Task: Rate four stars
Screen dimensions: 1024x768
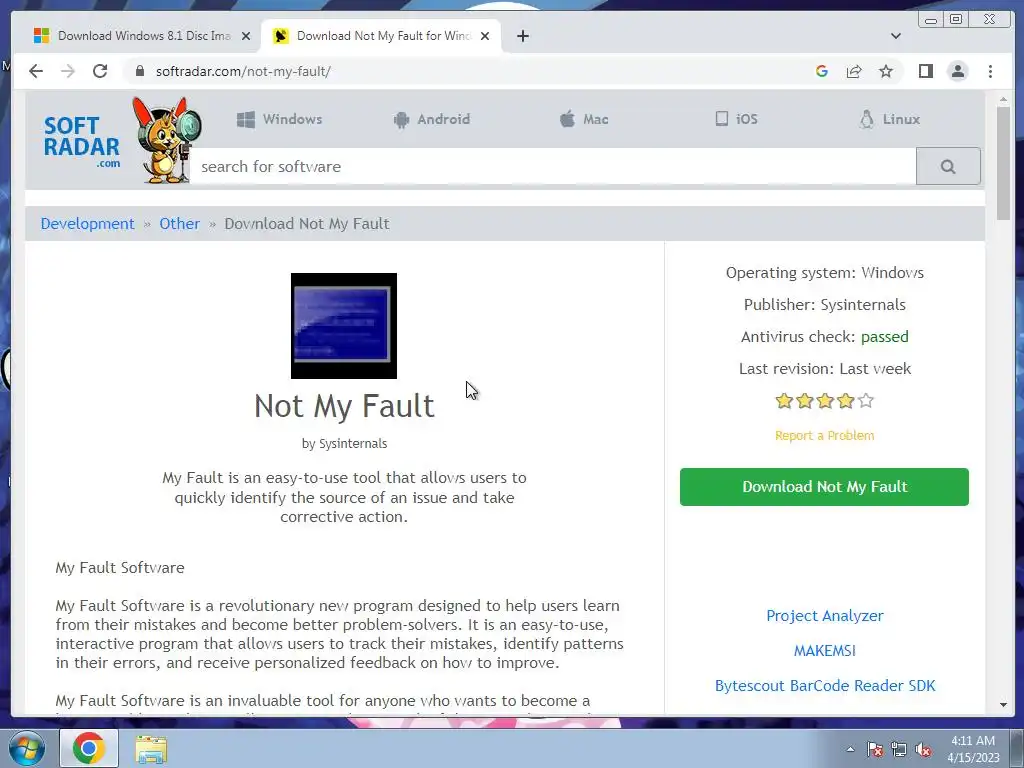Action: [845, 400]
